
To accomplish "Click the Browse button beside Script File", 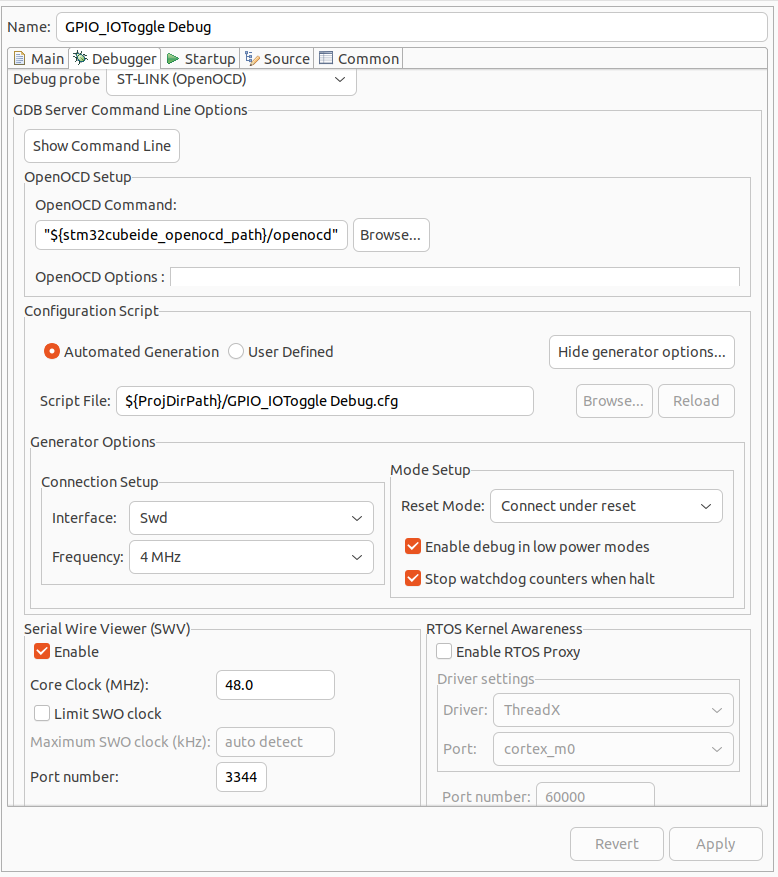I will point(614,401).
